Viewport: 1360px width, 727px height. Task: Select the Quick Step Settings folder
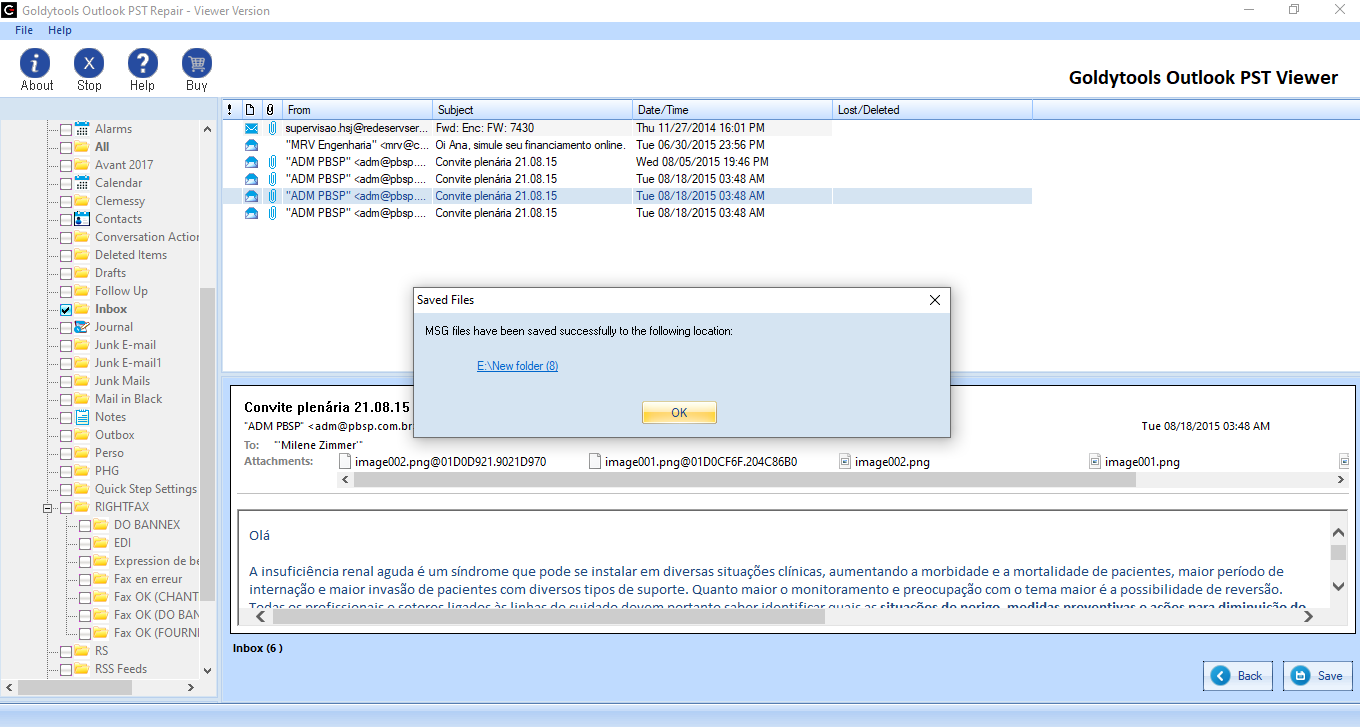(x=146, y=489)
